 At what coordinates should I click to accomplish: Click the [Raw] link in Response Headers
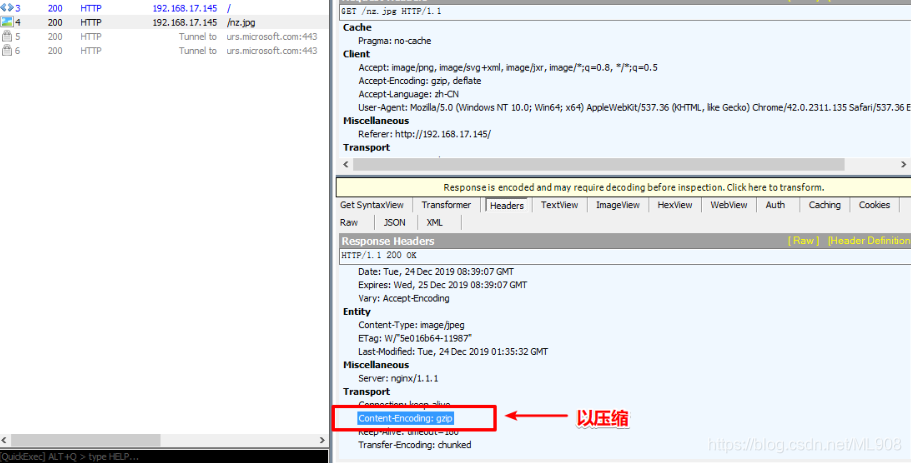pyautogui.click(x=804, y=241)
